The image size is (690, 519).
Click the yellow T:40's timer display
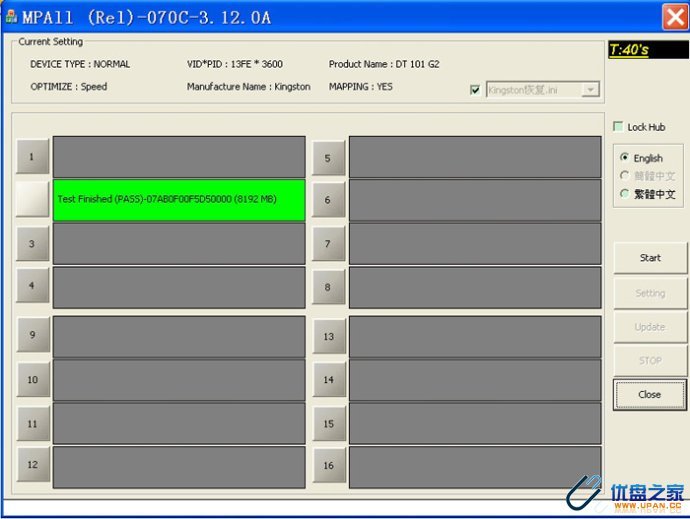[x=647, y=50]
